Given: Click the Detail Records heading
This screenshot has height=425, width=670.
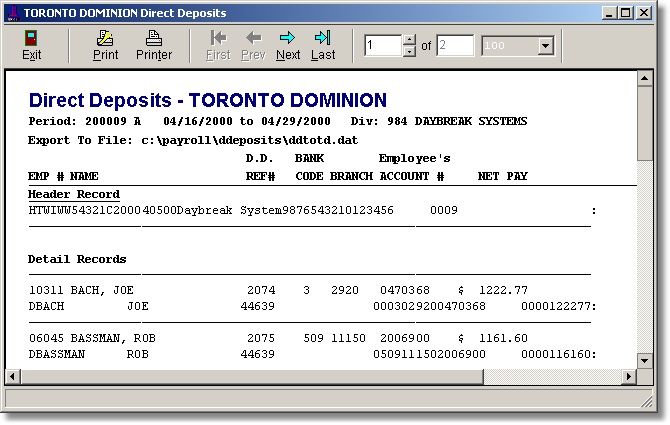Looking at the screenshot, I should tap(77, 259).
